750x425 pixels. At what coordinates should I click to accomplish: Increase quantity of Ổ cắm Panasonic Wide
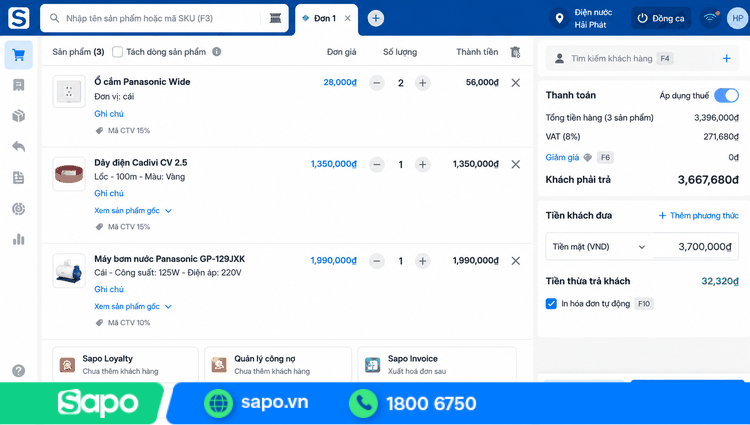point(422,83)
